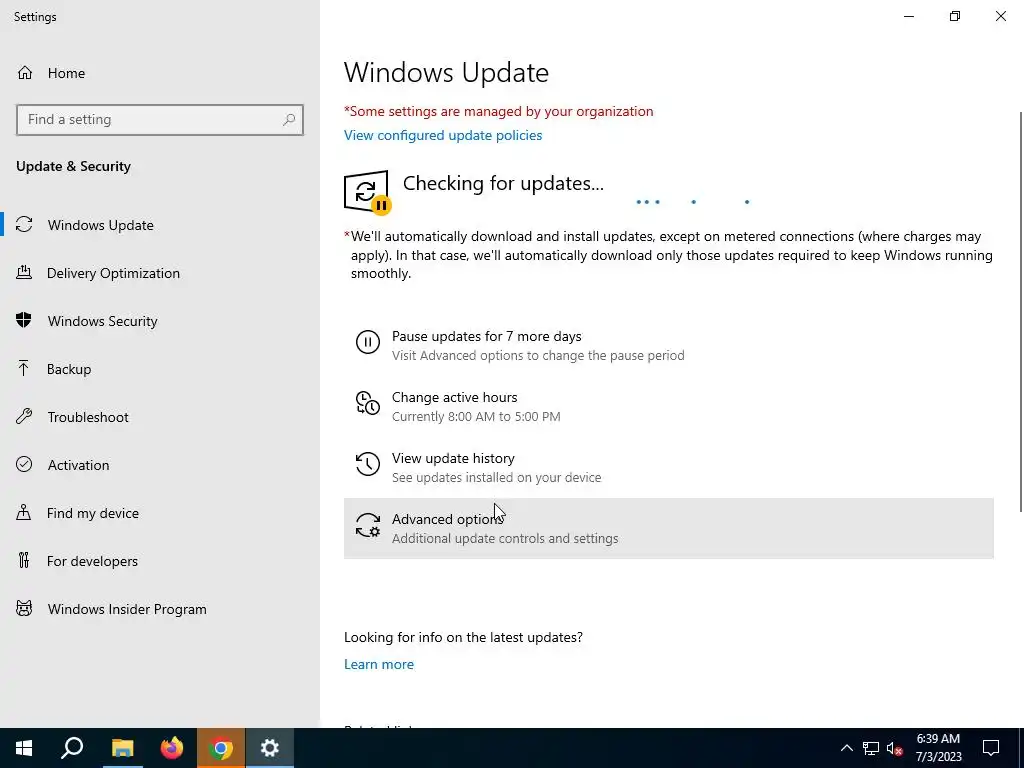Open Advanced options for updates
This screenshot has height=768, width=1024.
669,528
